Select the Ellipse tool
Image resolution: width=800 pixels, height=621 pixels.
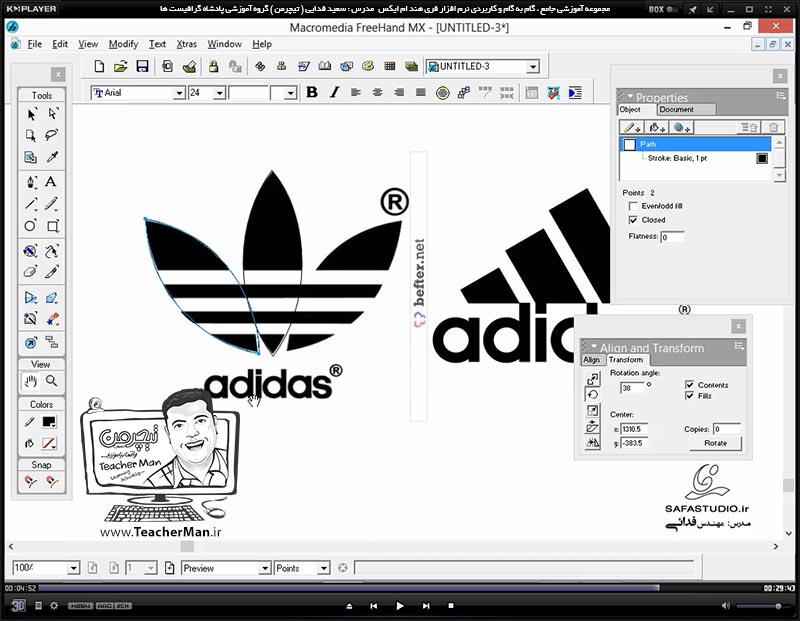pyautogui.click(x=30, y=226)
